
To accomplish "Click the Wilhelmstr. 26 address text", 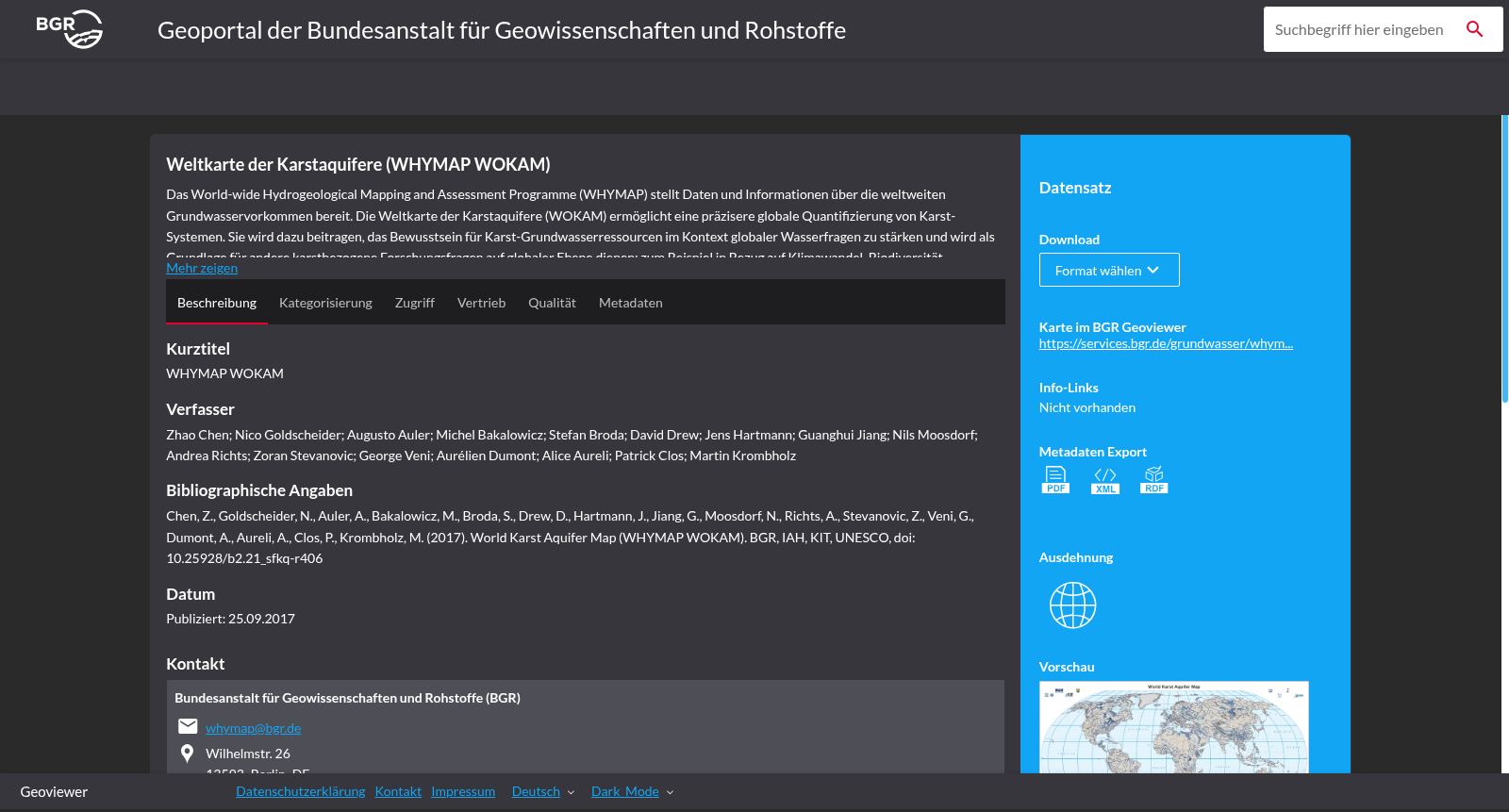I will pyautogui.click(x=248, y=754).
